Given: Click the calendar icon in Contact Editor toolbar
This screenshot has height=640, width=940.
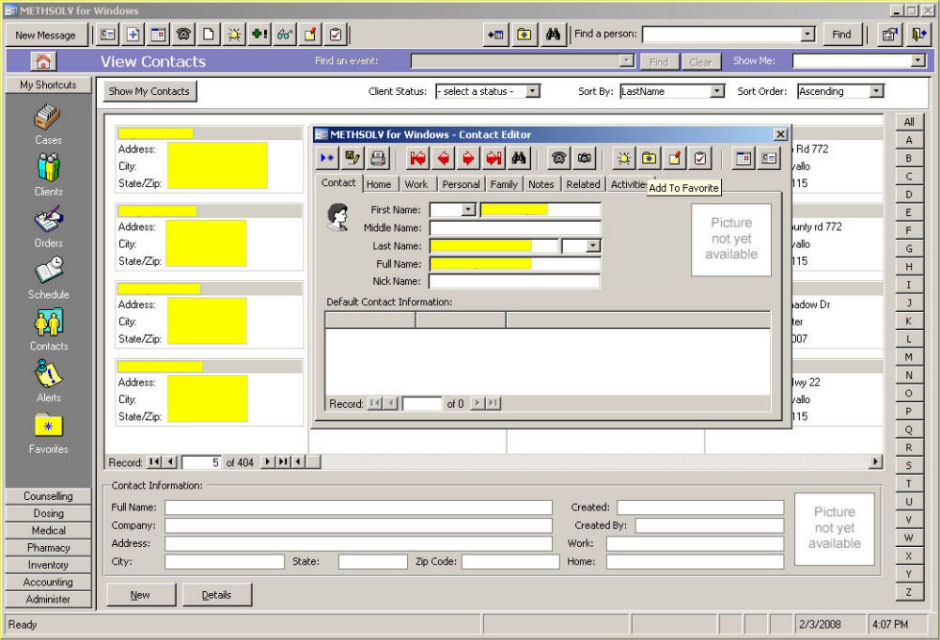Looking at the screenshot, I should point(743,158).
